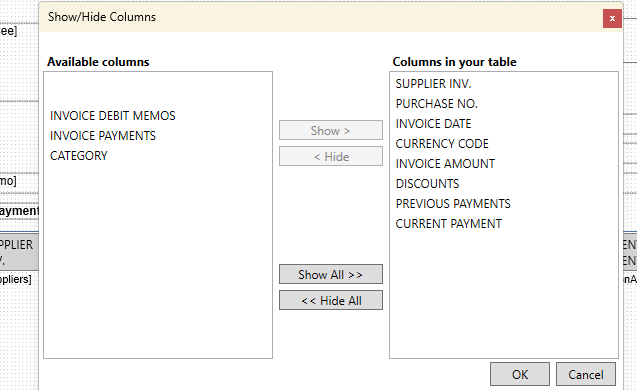This screenshot has height=390, width=637.
Task: Close the Show/Hide Columns dialog
Action: click(612, 18)
